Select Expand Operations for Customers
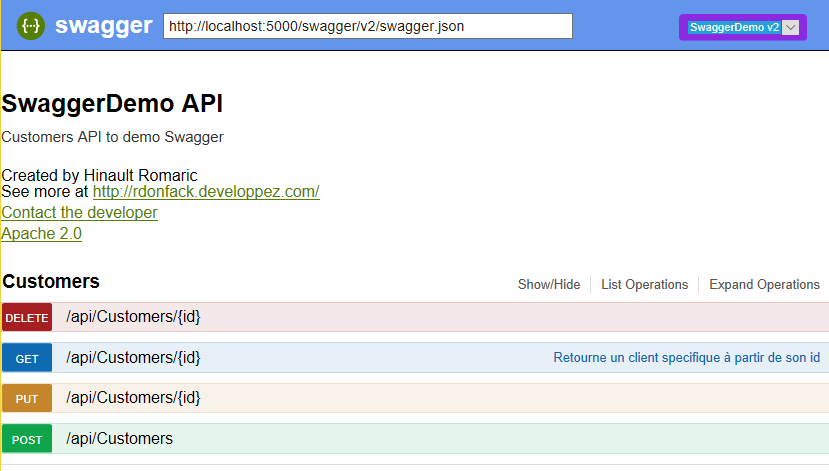829x471 pixels. 764,285
